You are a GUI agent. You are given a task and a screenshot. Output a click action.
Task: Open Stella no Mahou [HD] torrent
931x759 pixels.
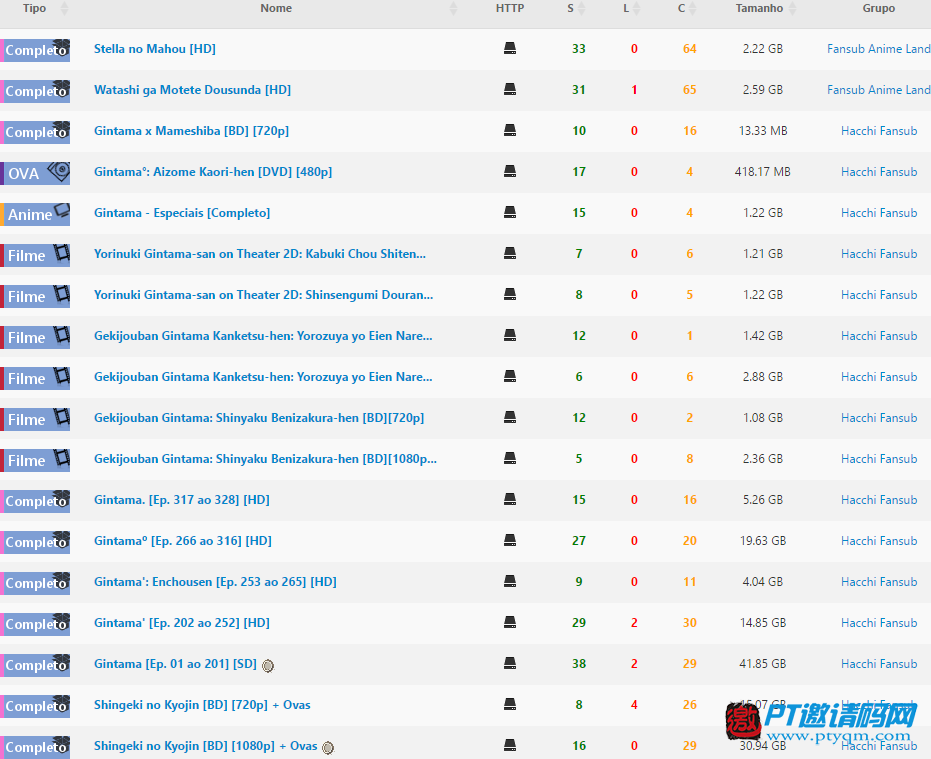coord(154,49)
